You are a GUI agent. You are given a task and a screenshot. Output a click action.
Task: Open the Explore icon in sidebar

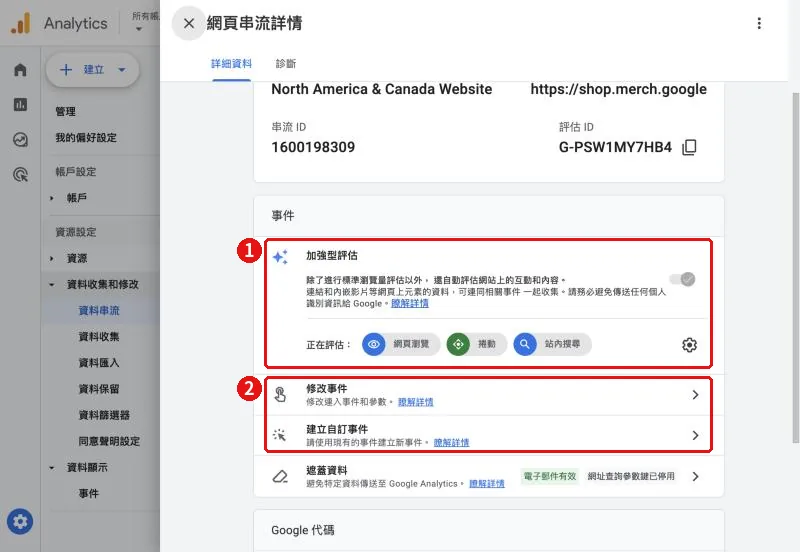20,139
